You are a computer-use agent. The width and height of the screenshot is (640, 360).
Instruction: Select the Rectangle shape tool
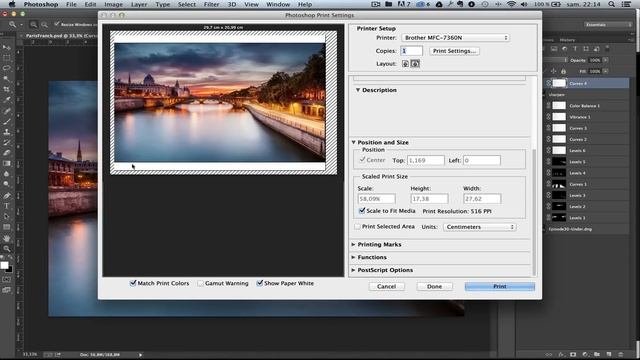point(7,227)
